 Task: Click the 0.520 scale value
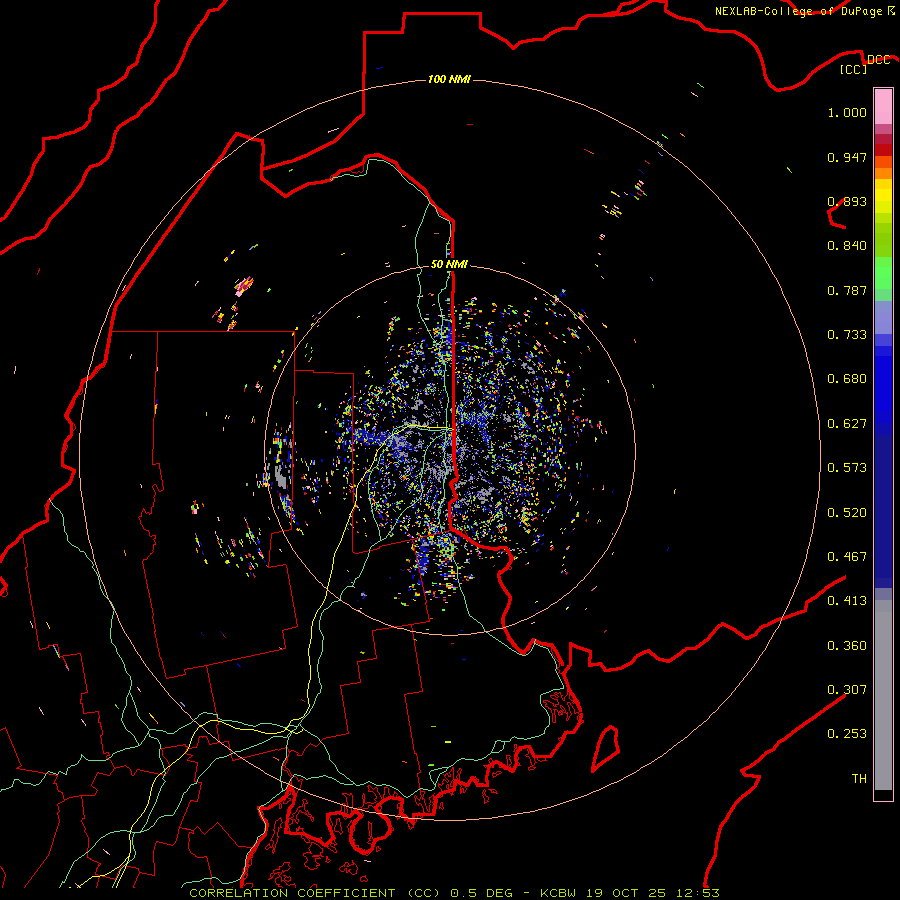click(x=847, y=513)
